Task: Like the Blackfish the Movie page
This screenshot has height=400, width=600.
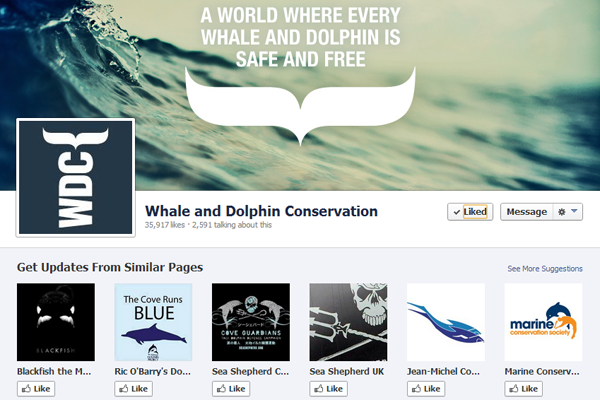Action: [x=36, y=389]
